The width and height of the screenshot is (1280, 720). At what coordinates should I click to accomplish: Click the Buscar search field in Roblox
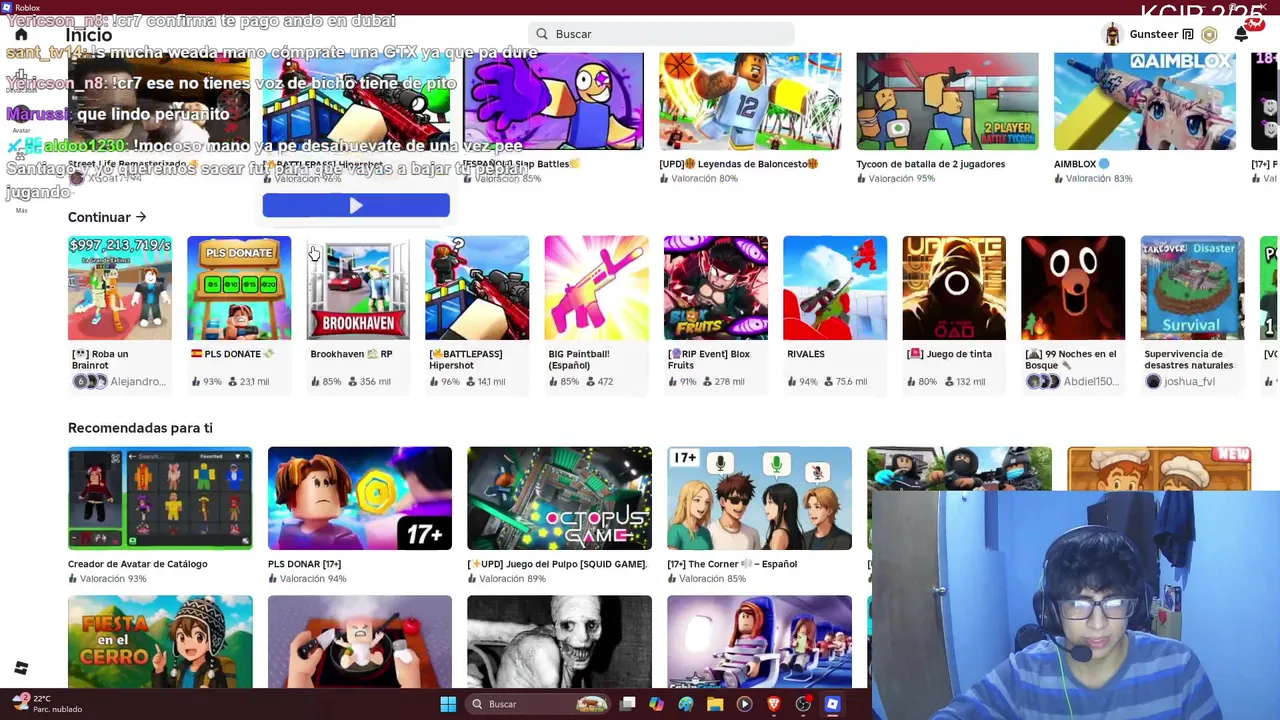click(x=661, y=34)
